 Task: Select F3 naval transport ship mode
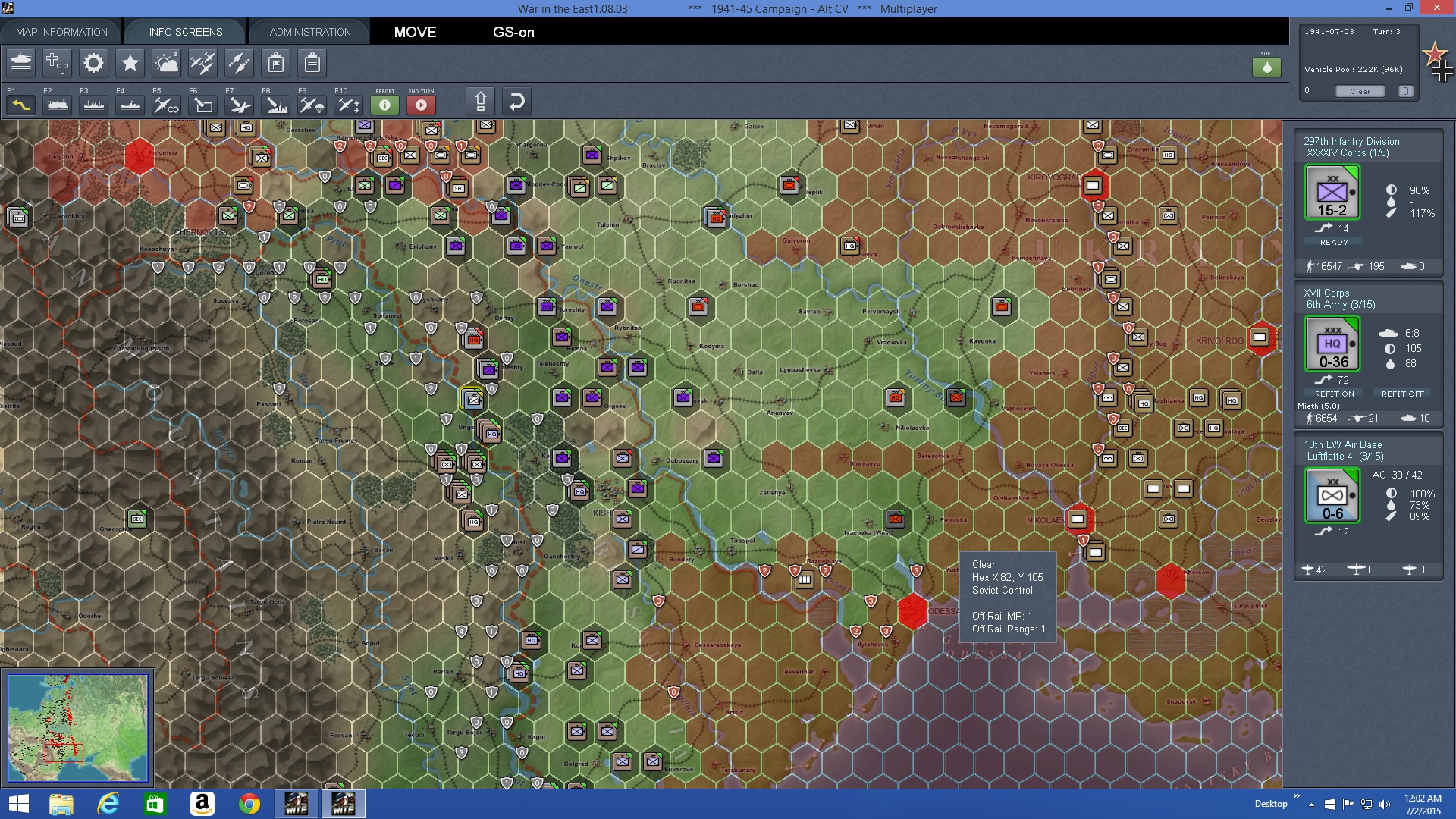[94, 105]
